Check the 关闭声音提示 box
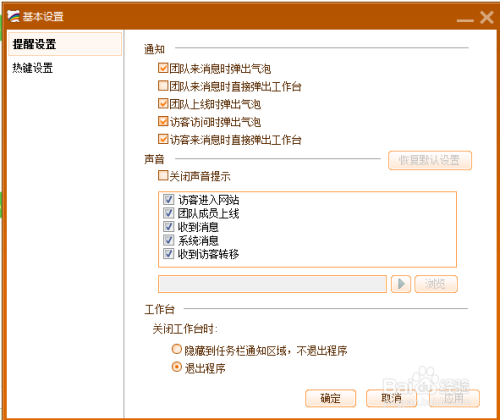The image size is (500, 420). 163,176
